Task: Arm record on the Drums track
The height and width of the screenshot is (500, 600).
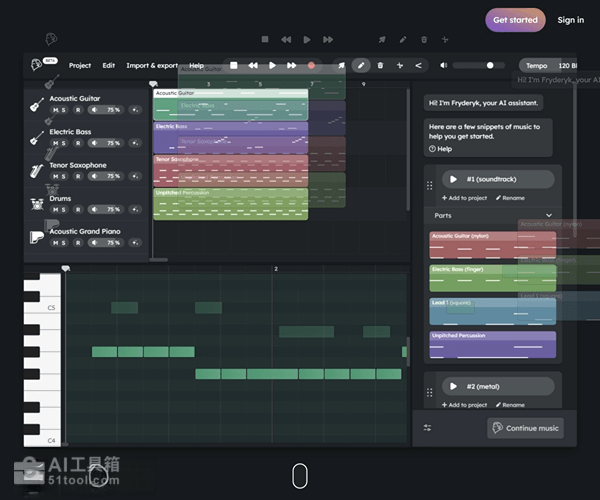Action: (x=77, y=209)
